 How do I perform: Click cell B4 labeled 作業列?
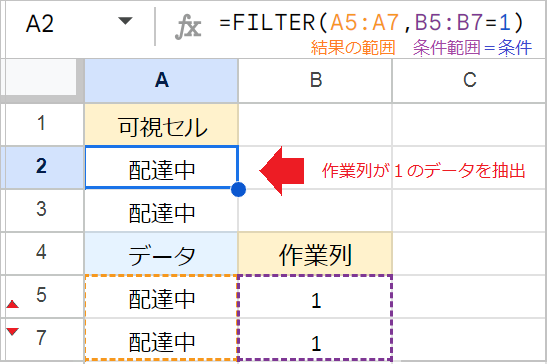[x=315, y=253]
